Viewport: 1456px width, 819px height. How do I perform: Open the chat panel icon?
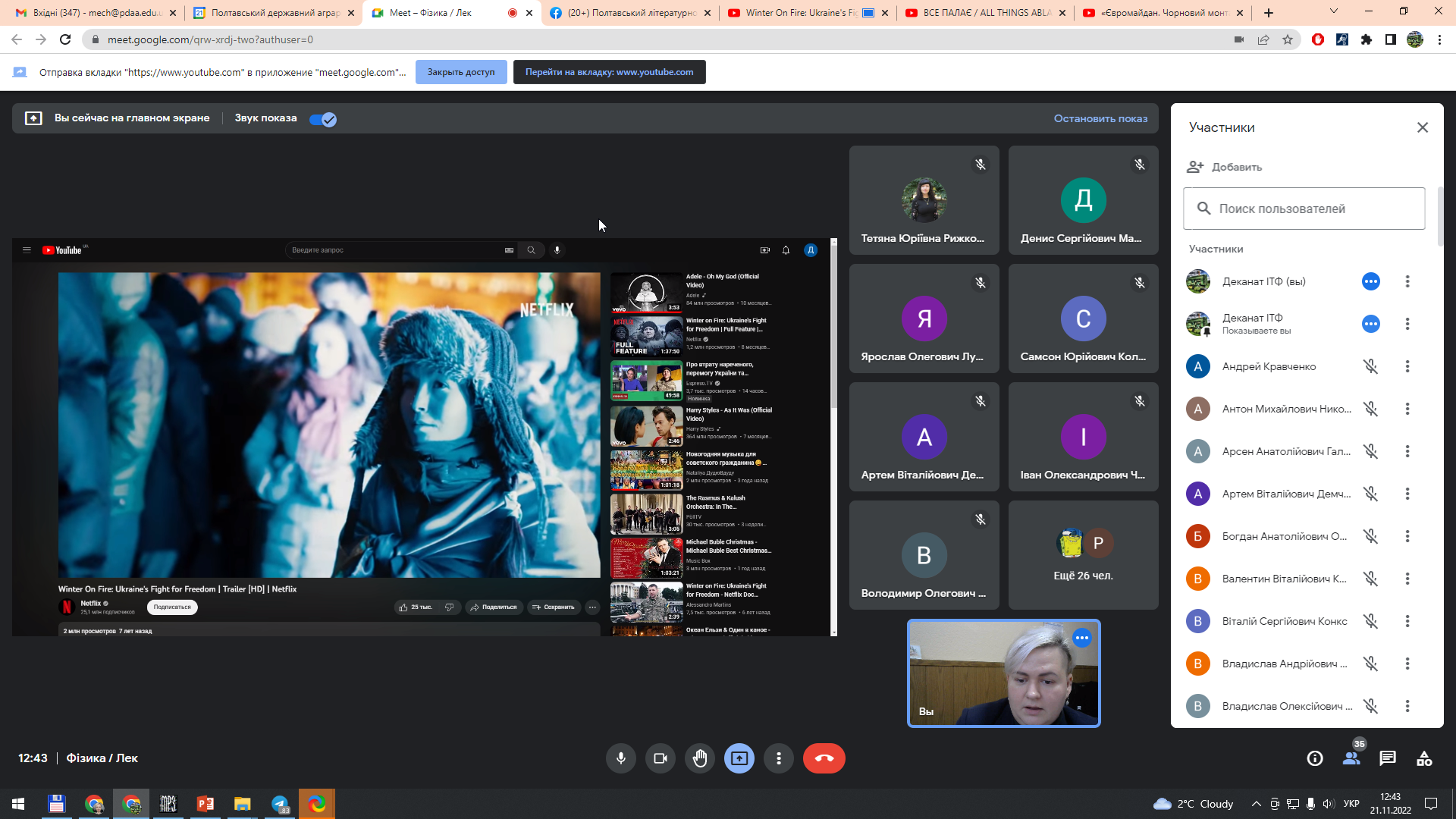pos(1388,758)
